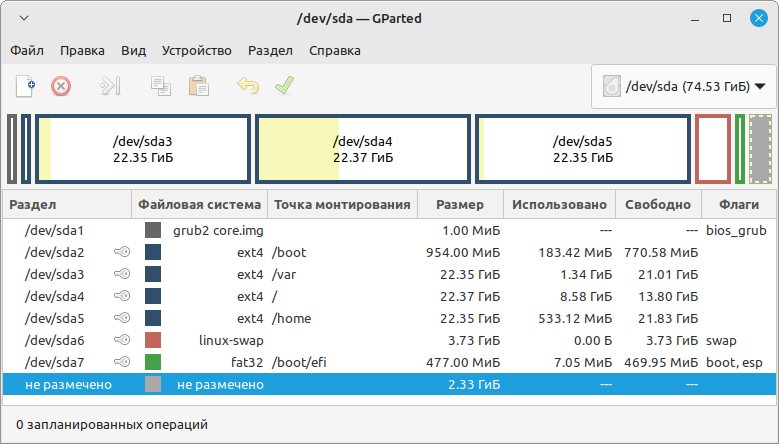Viewport: 779px width, 444px height.
Task: Click the Paste partition toolbar icon
Action: click(x=199, y=86)
